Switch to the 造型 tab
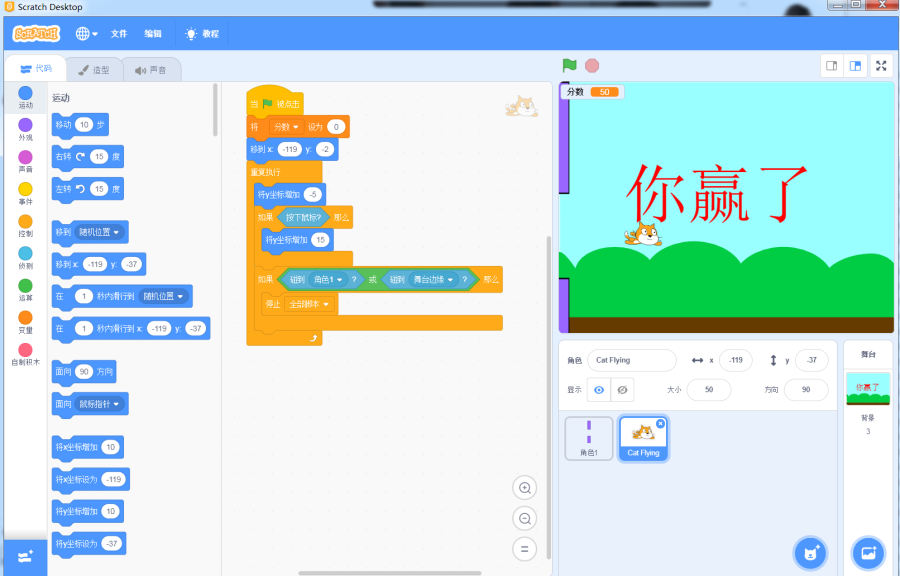 tap(95, 70)
